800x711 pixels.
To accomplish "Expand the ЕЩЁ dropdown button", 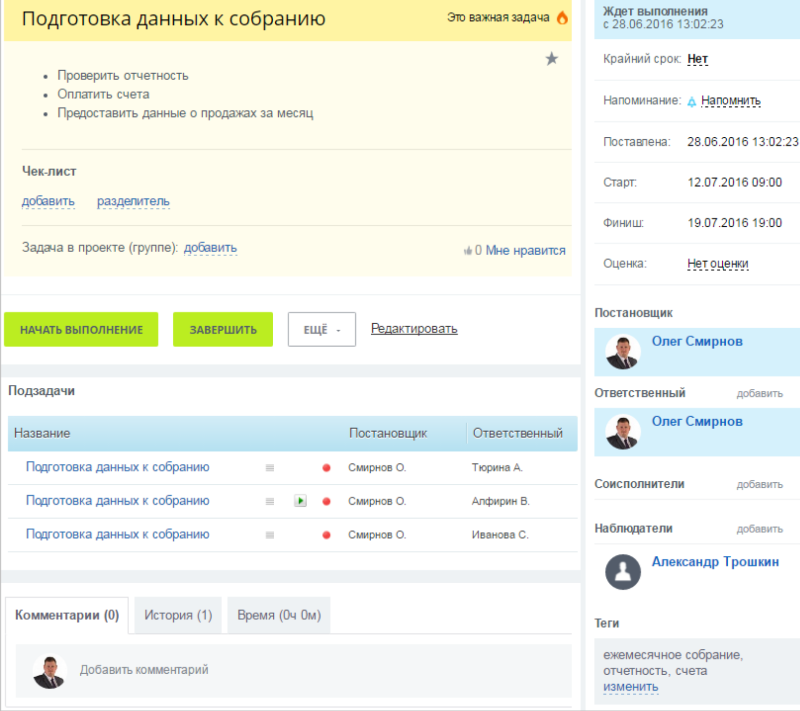I will (322, 330).
